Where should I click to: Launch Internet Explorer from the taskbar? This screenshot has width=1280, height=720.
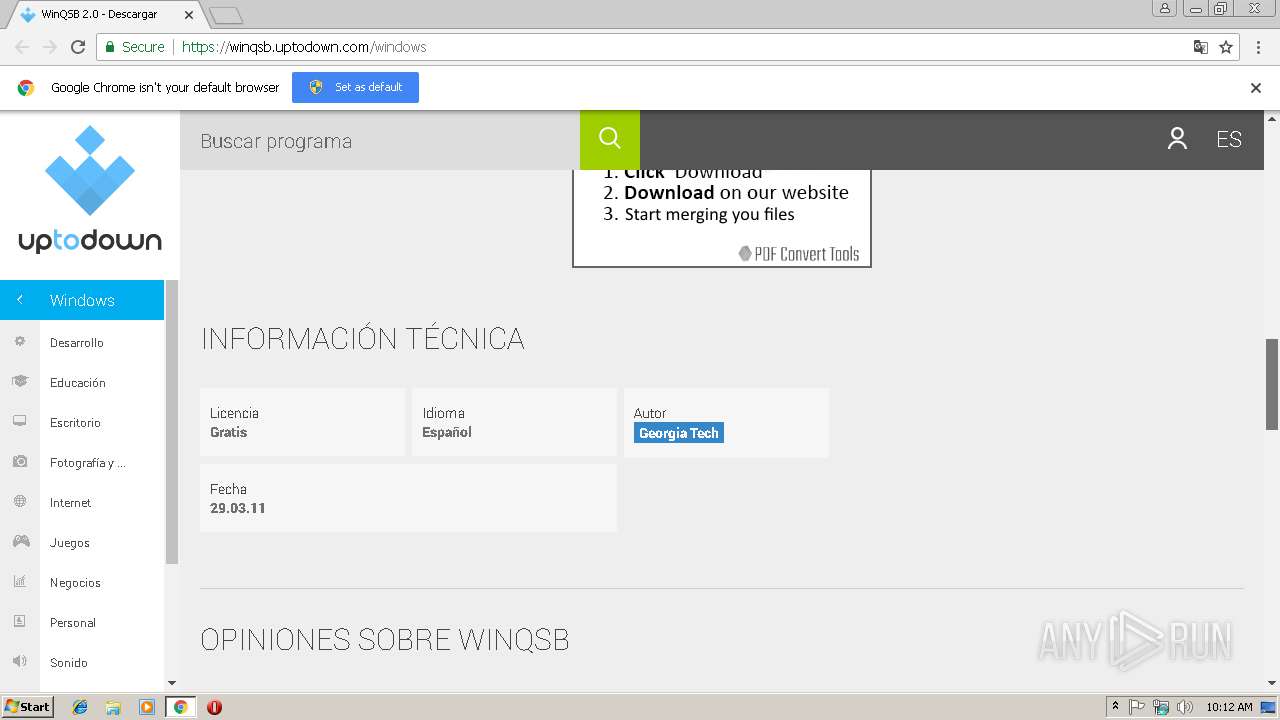coord(80,707)
